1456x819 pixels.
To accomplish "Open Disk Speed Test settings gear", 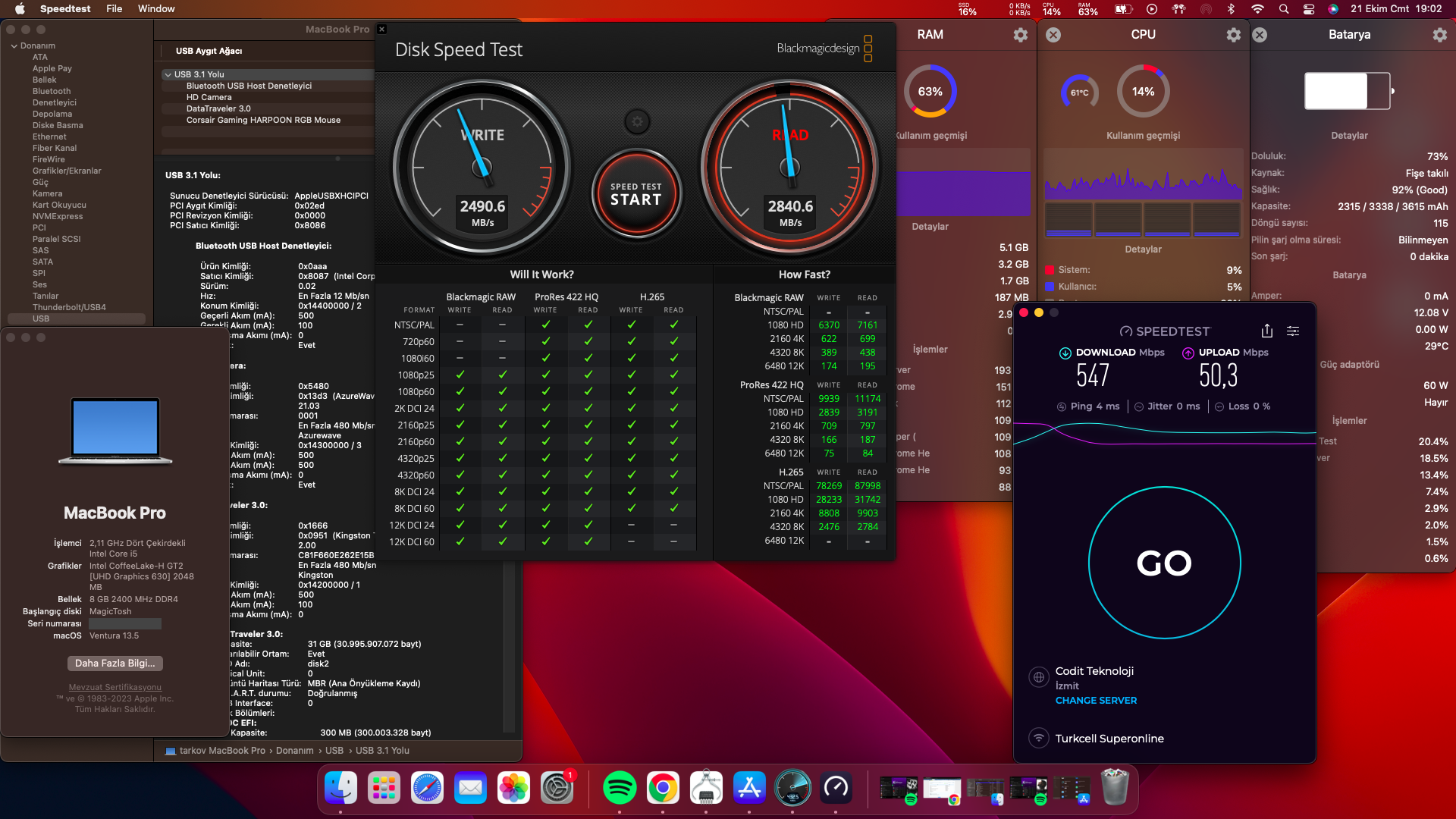I will (x=637, y=121).
